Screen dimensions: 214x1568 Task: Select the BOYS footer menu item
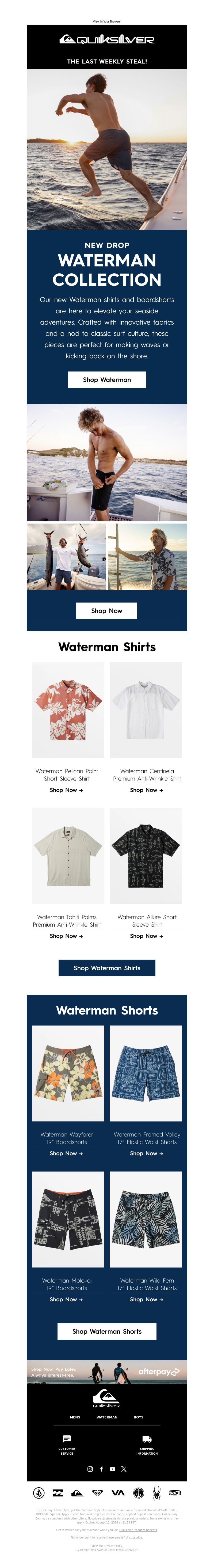tap(139, 1417)
